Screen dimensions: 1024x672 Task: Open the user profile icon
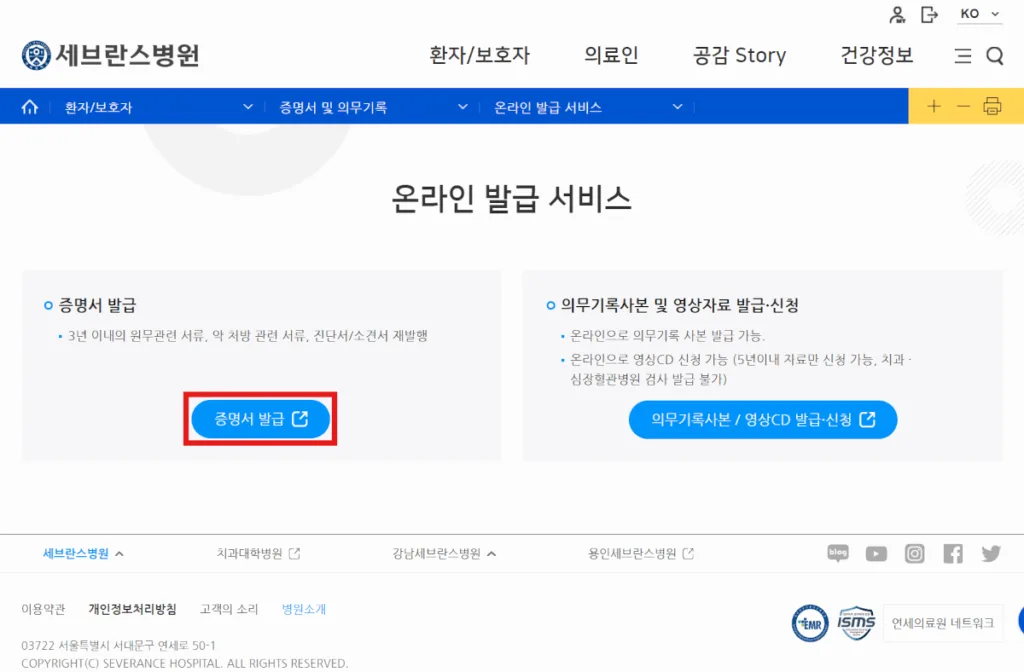pyautogui.click(x=897, y=14)
